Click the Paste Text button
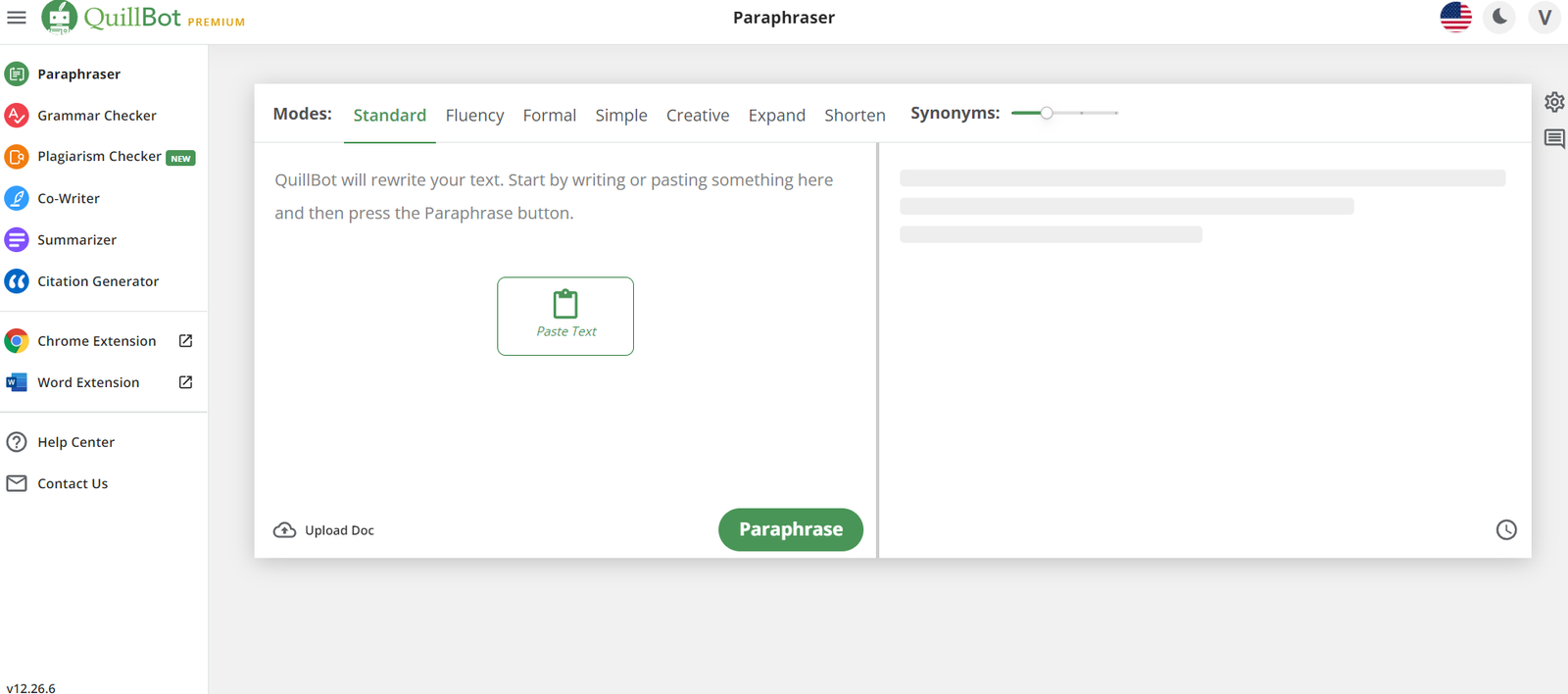Screen dimensions: 1568x694 tap(565, 316)
